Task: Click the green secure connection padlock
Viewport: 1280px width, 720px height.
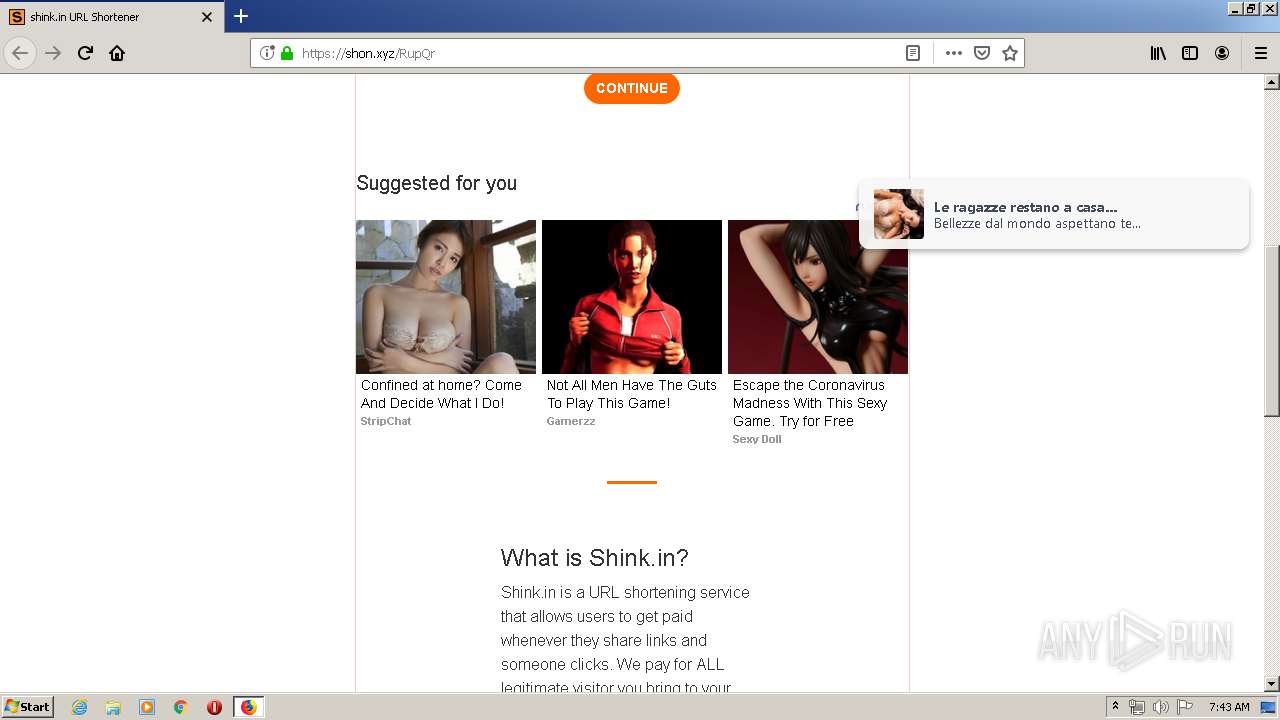Action: (x=287, y=53)
